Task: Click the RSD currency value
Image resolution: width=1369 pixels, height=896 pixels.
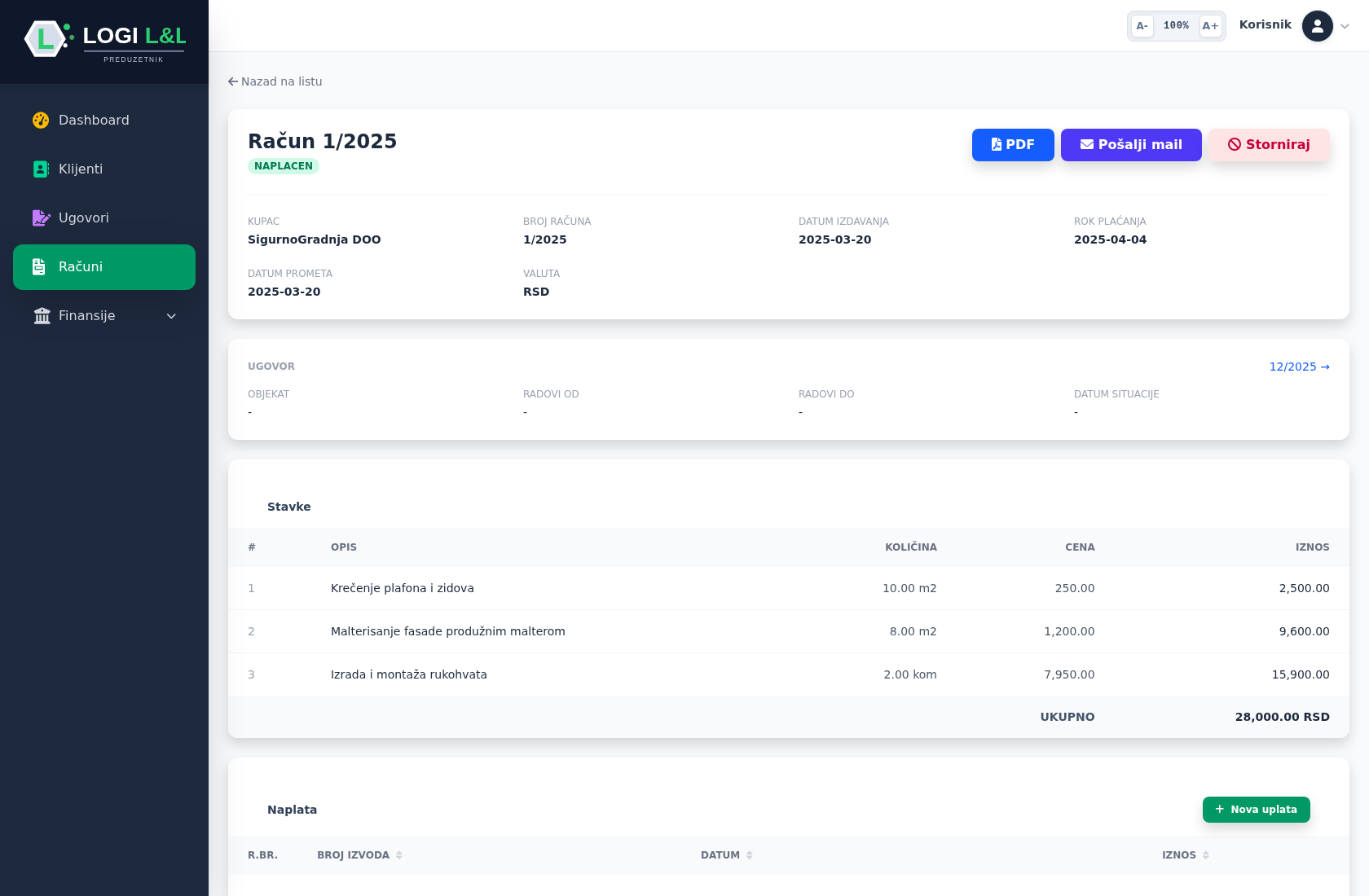Action: pos(536,292)
